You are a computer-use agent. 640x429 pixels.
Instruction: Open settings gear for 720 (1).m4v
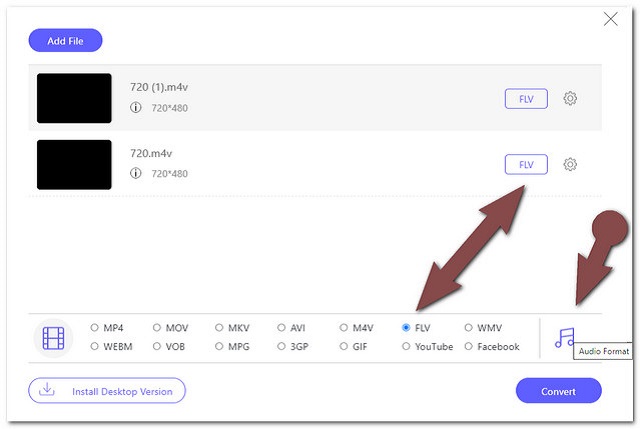(570, 98)
